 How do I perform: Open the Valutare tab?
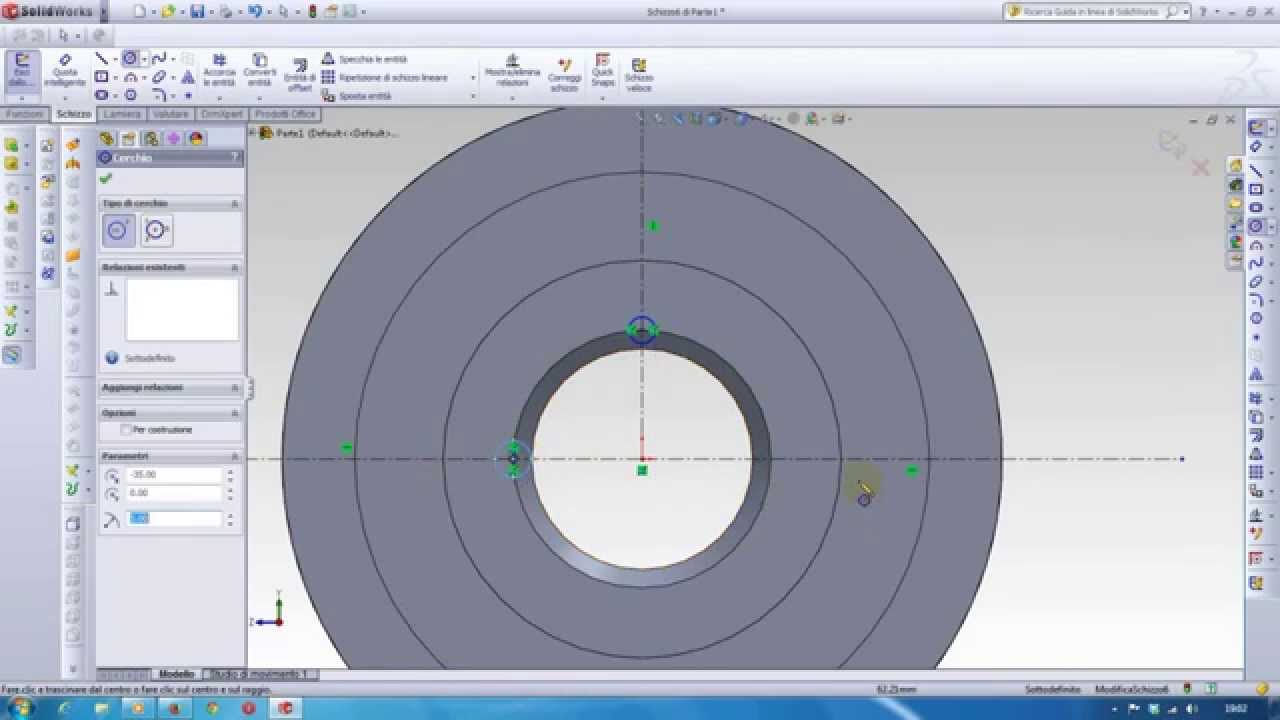(171, 114)
